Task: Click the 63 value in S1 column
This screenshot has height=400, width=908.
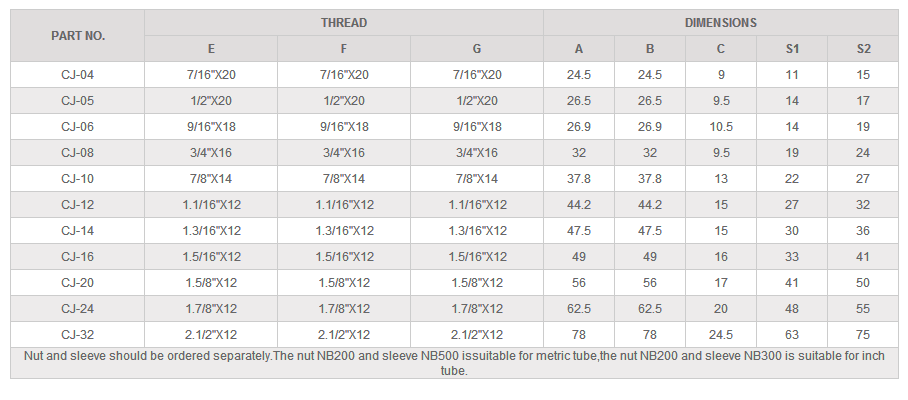Action: [x=792, y=335]
